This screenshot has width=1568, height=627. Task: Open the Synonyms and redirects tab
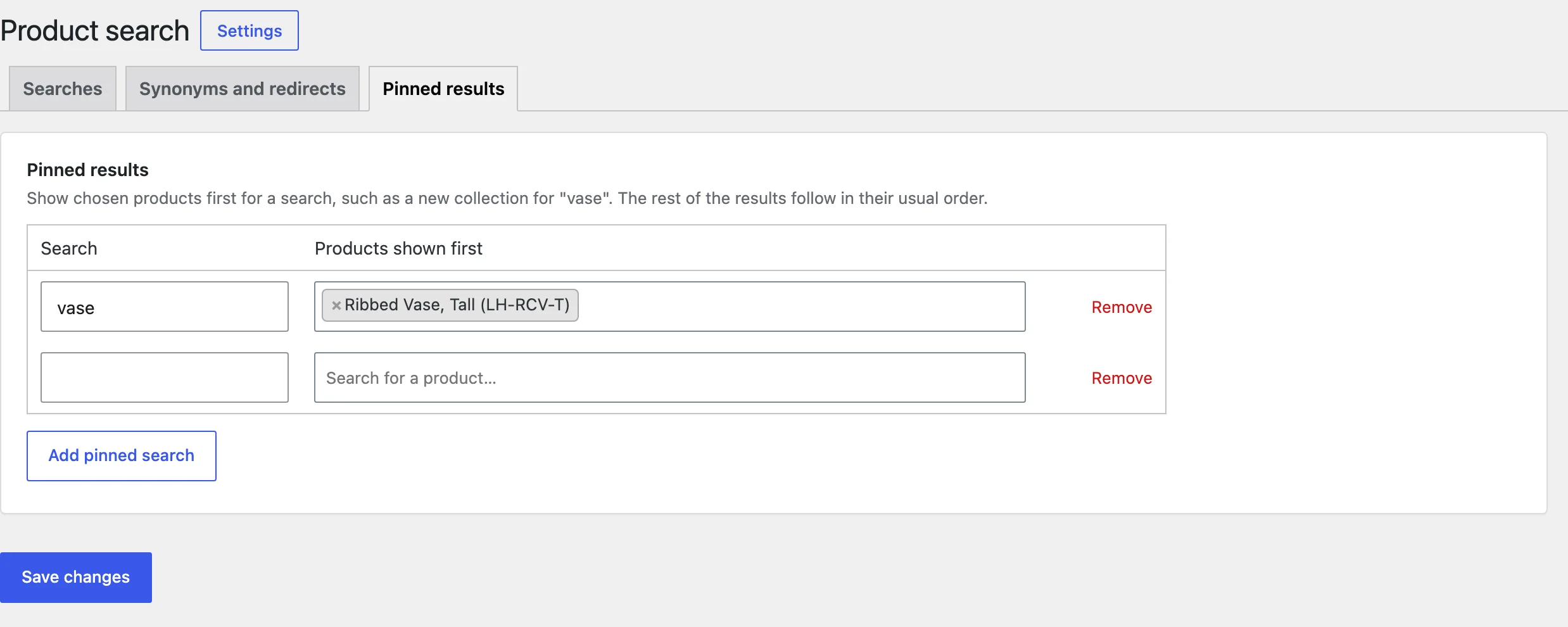pyautogui.click(x=243, y=89)
